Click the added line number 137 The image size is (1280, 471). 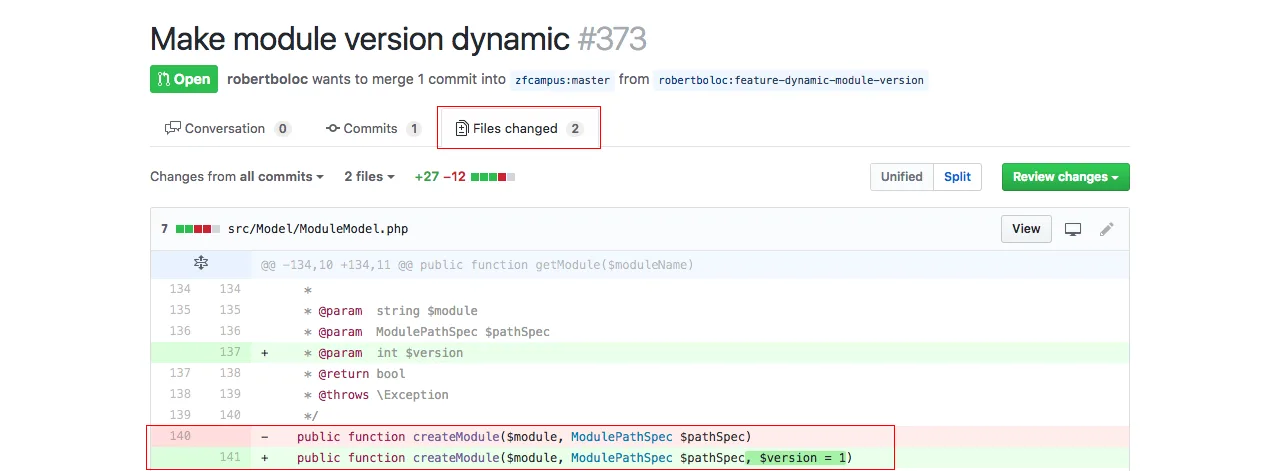tap(230, 352)
